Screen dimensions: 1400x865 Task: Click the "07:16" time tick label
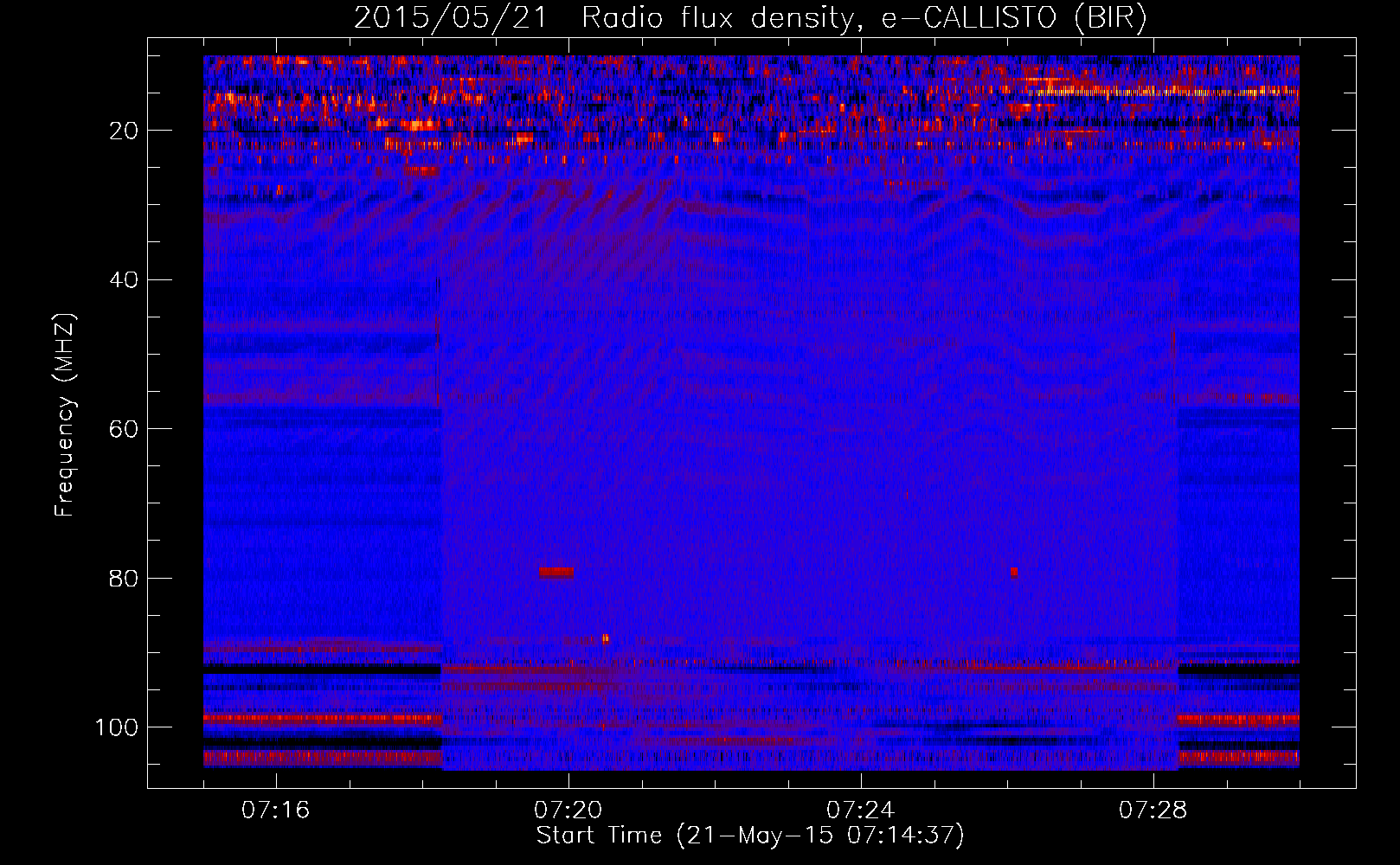coord(275,810)
